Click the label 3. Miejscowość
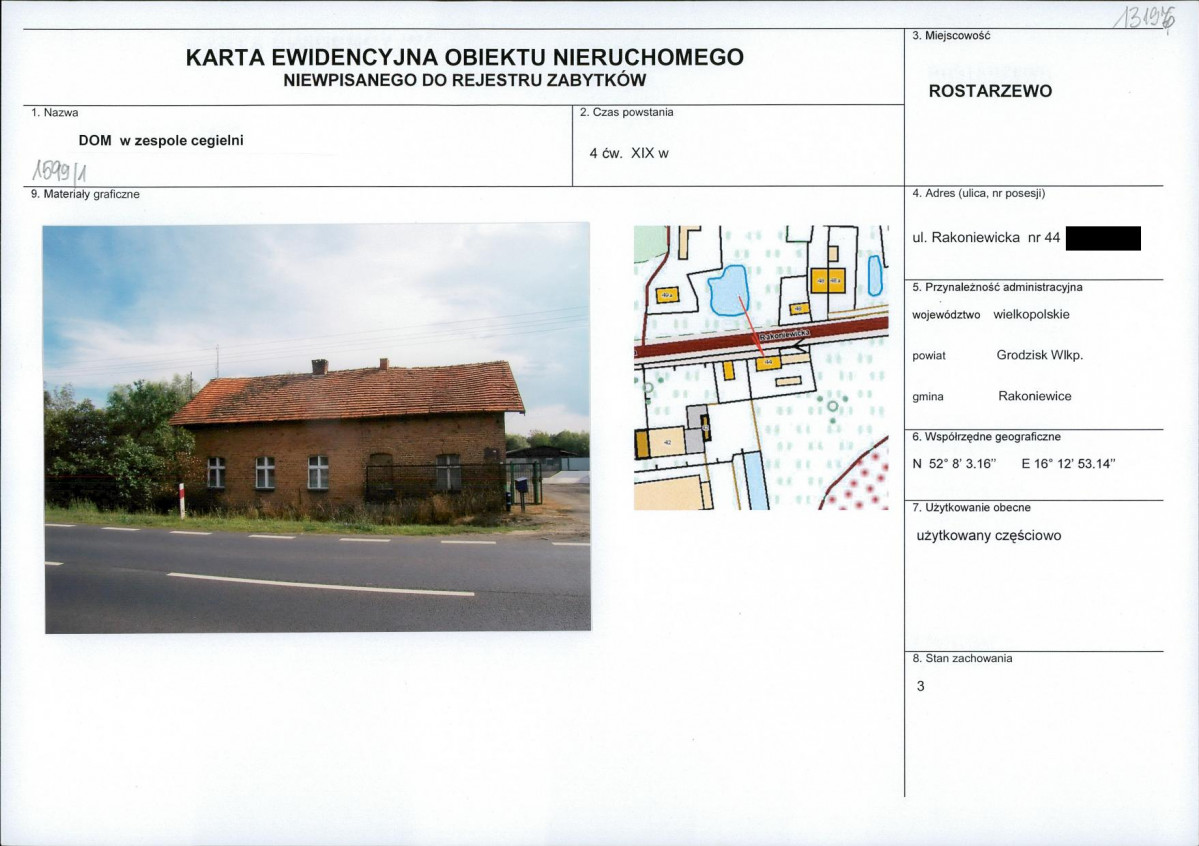 [951, 36]
